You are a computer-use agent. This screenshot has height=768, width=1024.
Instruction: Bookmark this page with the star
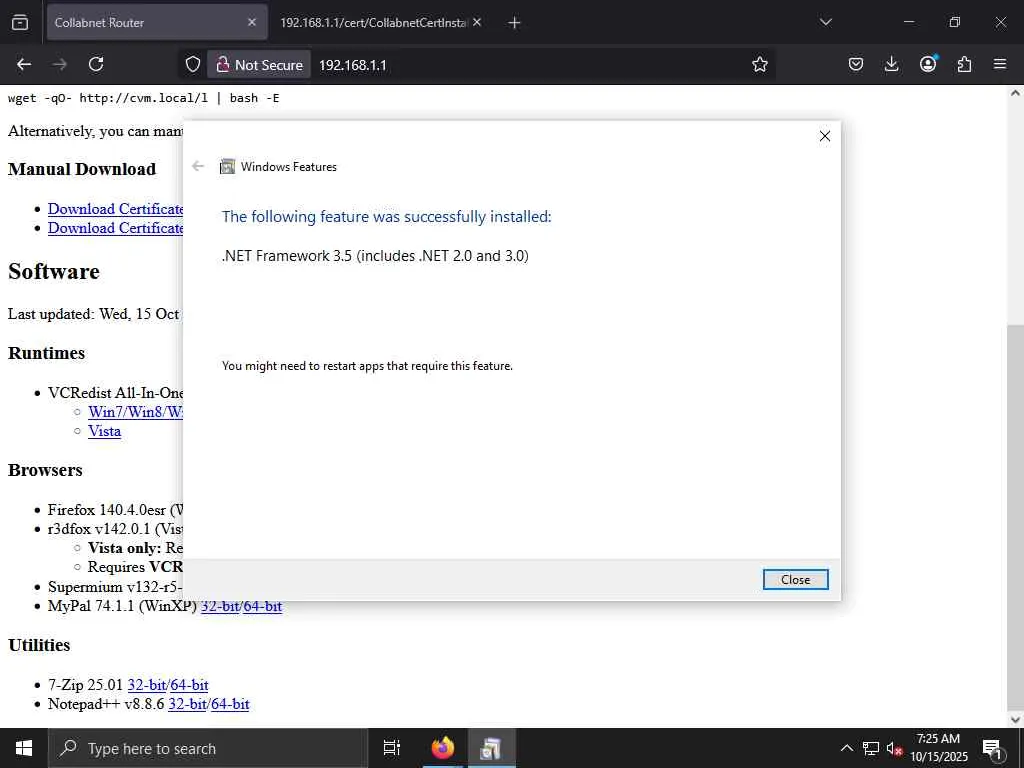(760, 64)
